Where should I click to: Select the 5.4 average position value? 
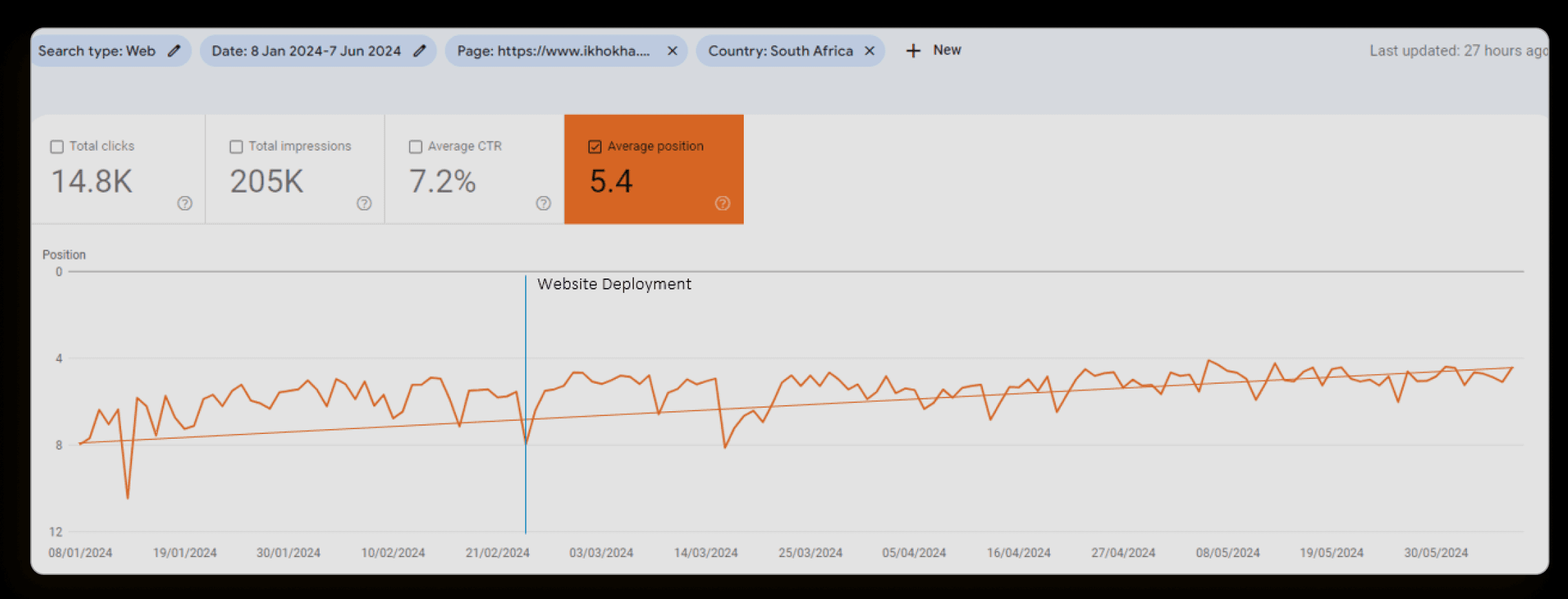pos(611,182)
